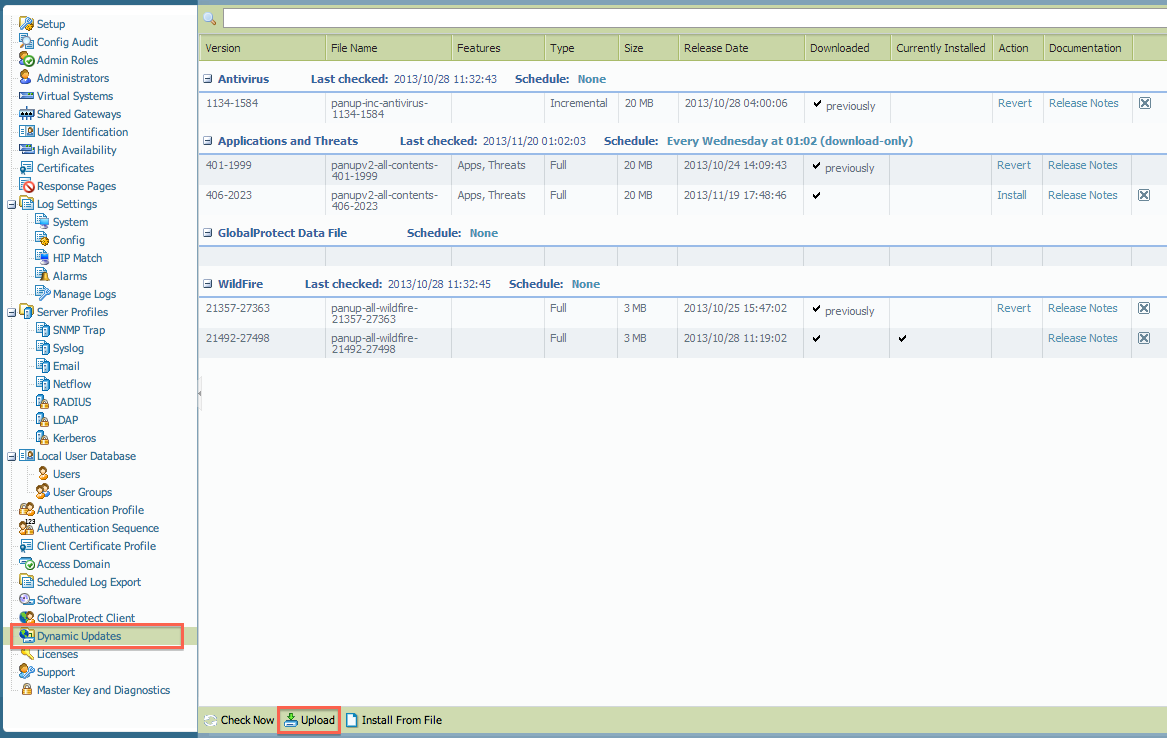Open Dynamic Updates in sidebar

click(79, 636)
